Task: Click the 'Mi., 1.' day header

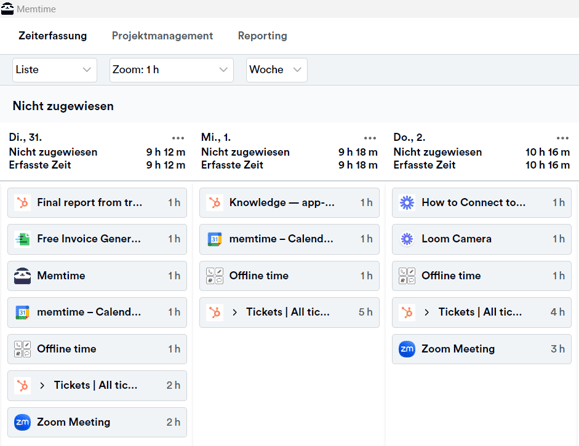Action: click(216, 137)
